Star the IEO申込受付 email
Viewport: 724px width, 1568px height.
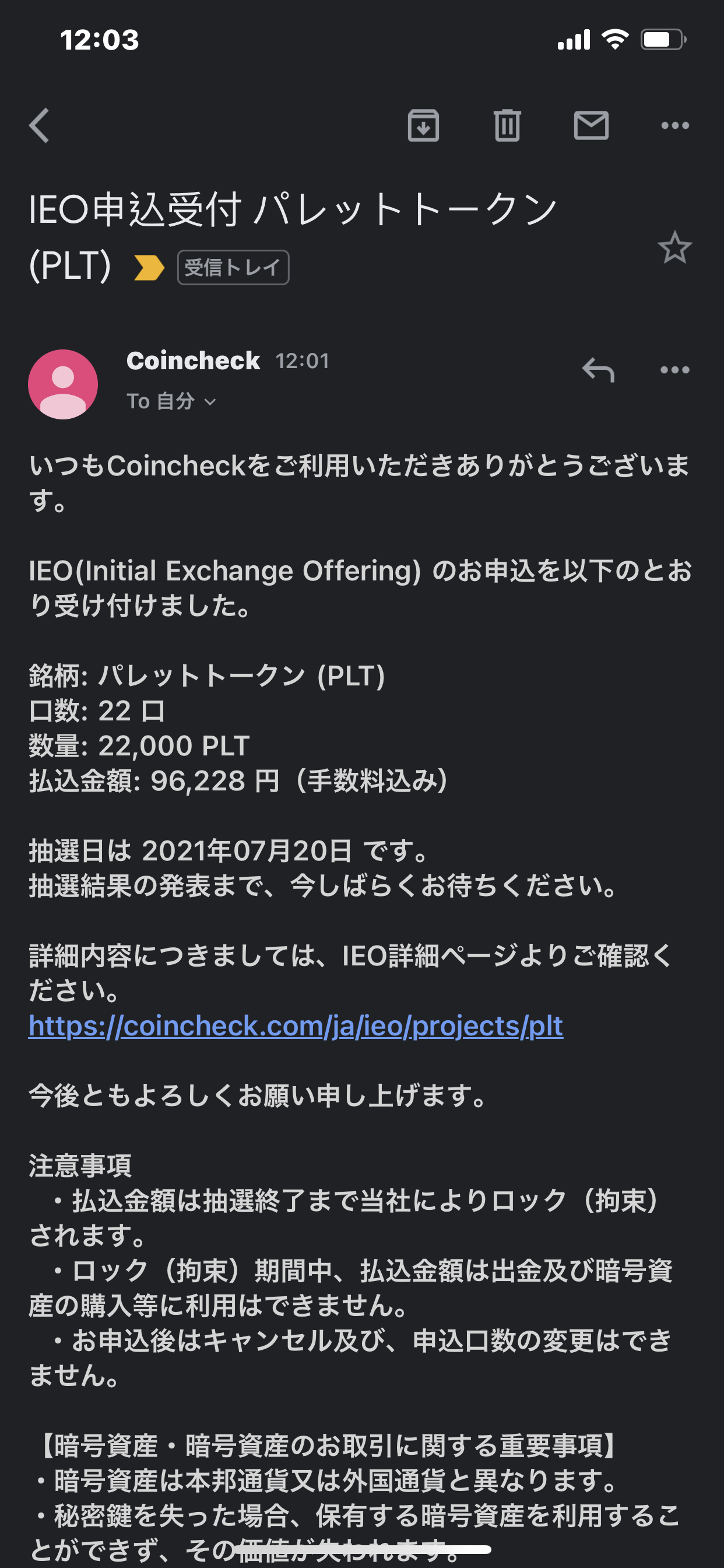674,248
